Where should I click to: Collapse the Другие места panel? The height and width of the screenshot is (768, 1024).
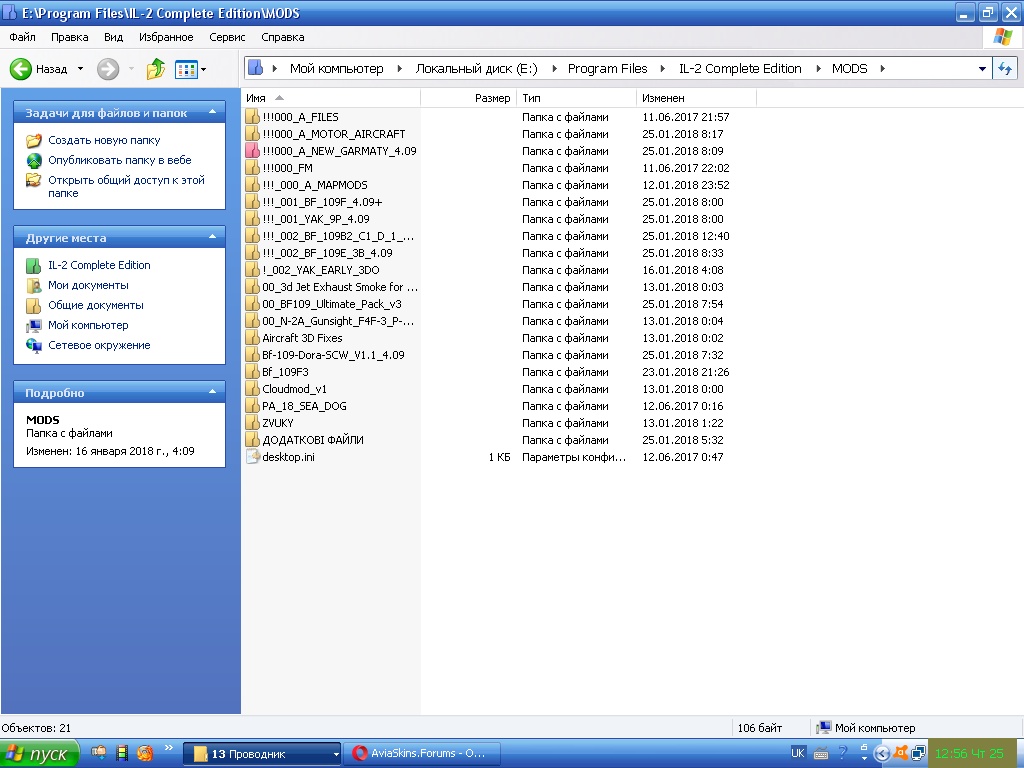click(212, 237)
